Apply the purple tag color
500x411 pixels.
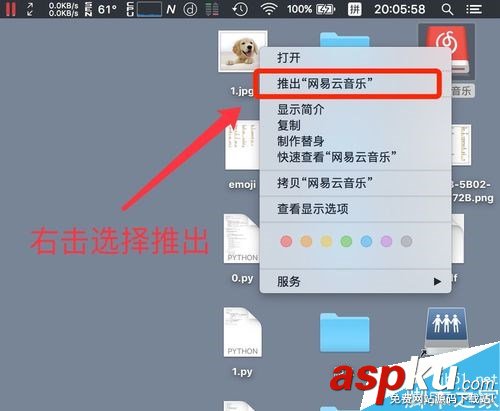click(386, 241)
